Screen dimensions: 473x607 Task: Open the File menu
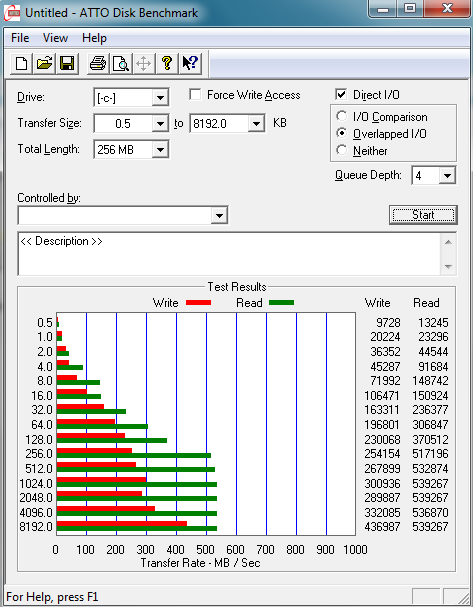click(20, 38)
